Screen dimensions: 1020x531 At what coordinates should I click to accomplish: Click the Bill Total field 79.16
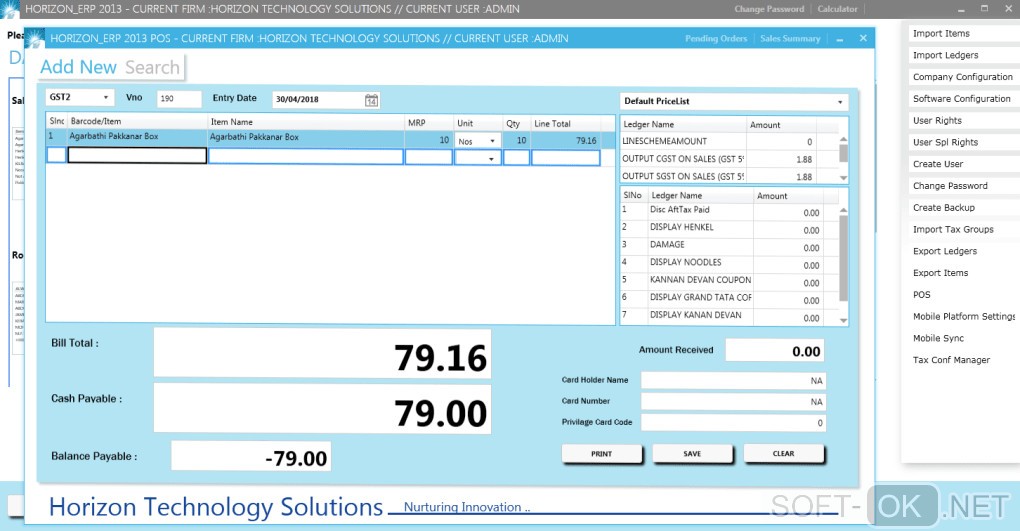[x=322, y=353]
